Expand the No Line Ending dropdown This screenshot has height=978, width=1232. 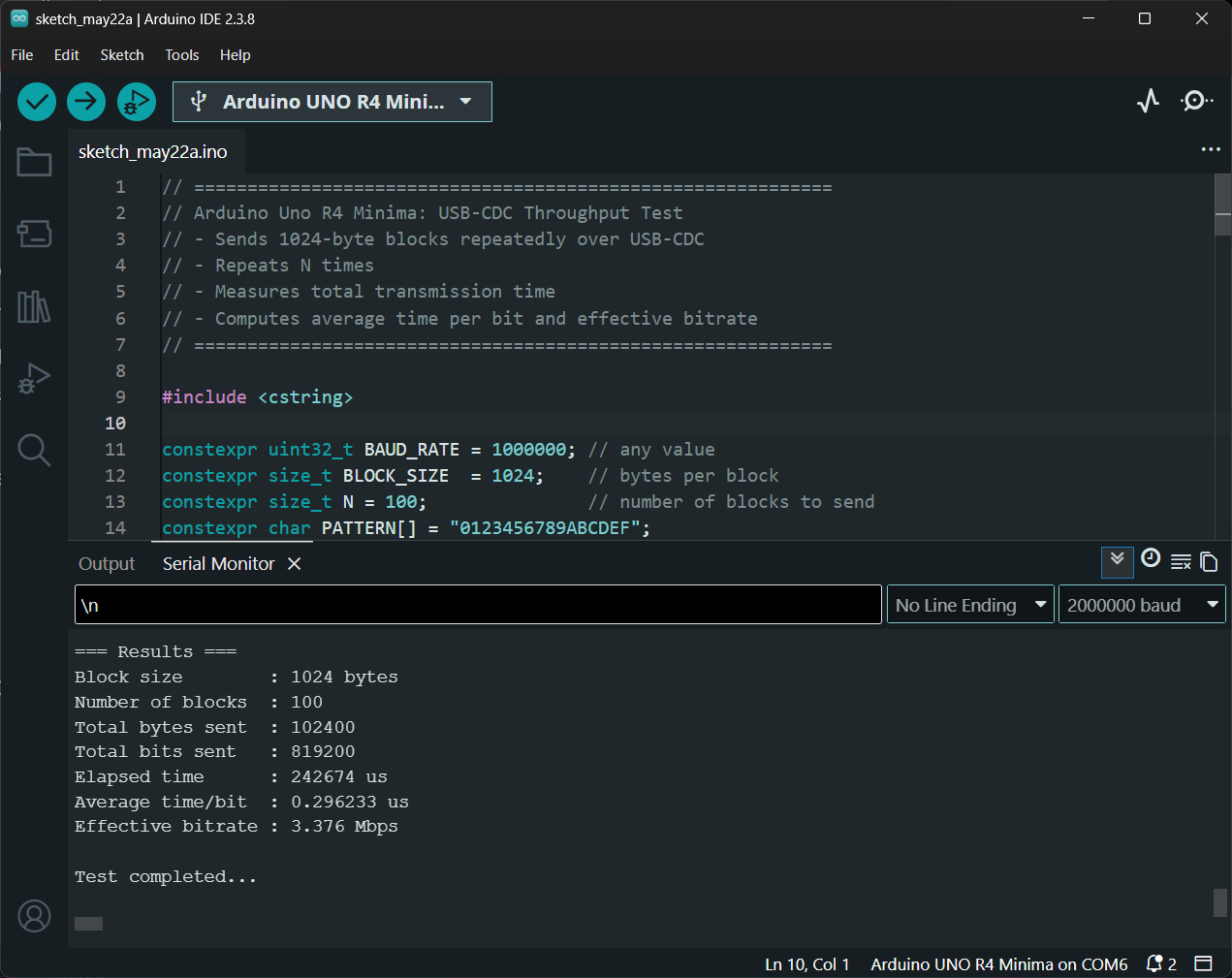(x=970, y=605)
